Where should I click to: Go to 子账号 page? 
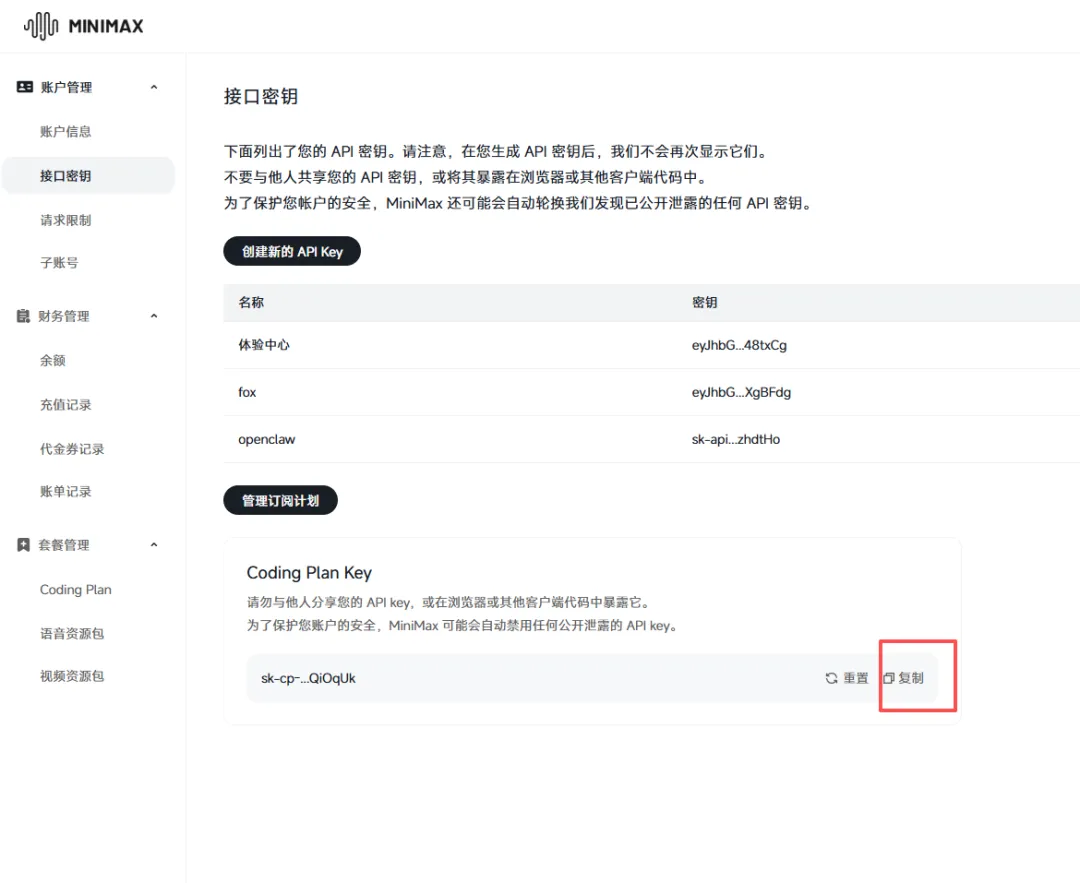point(59,263)
